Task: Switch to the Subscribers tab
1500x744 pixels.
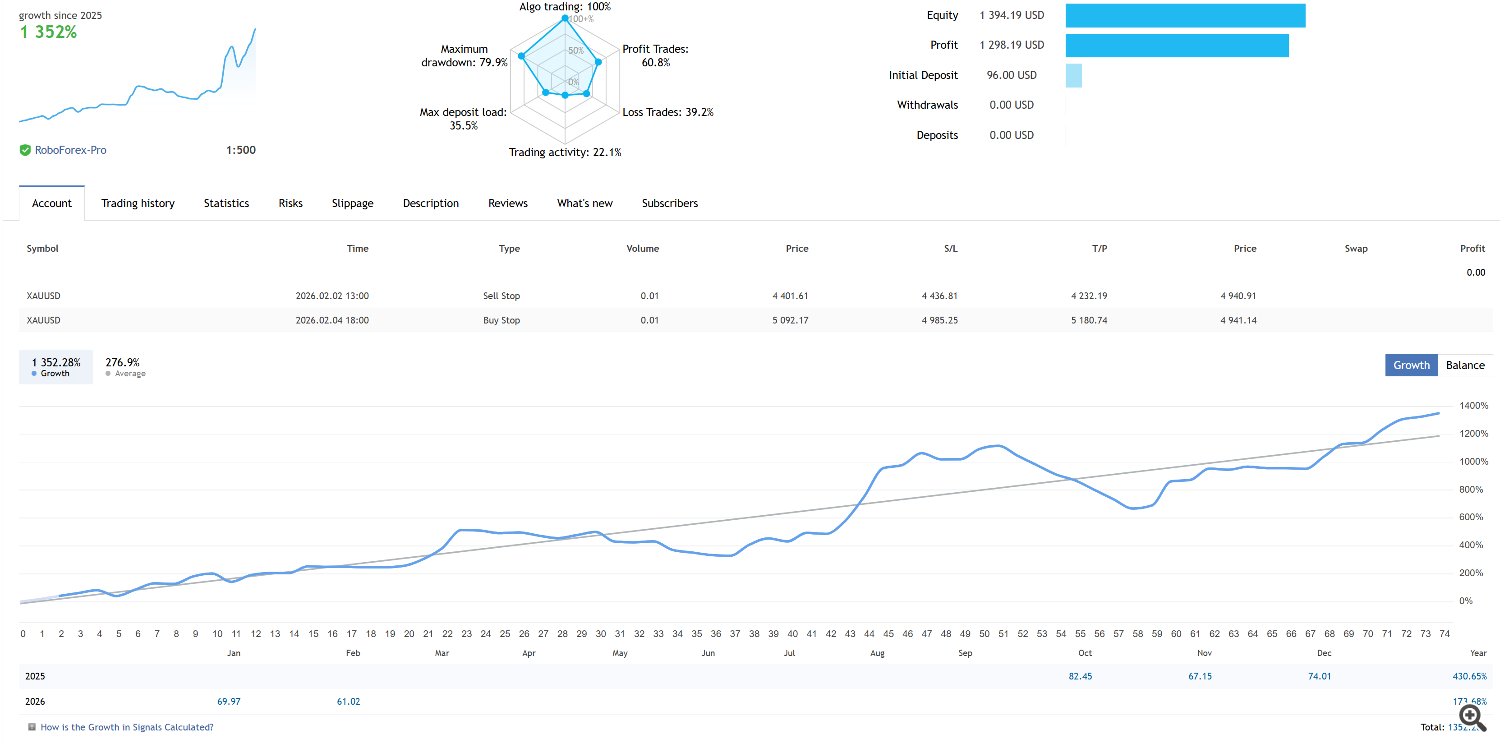Action: pos(670,203)
